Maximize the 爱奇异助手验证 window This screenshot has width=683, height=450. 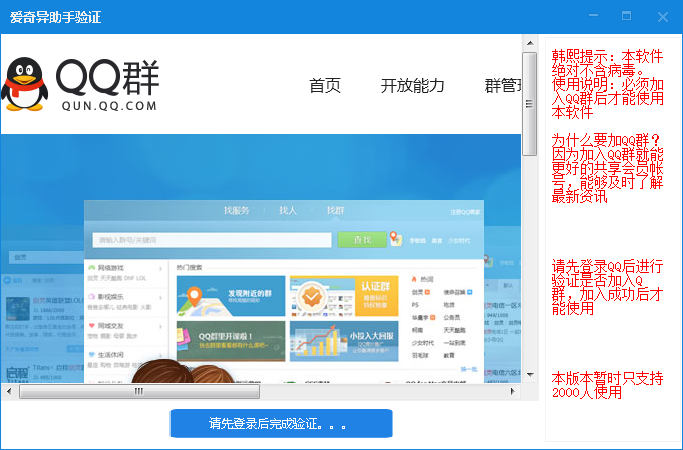(x=626, y=16)
